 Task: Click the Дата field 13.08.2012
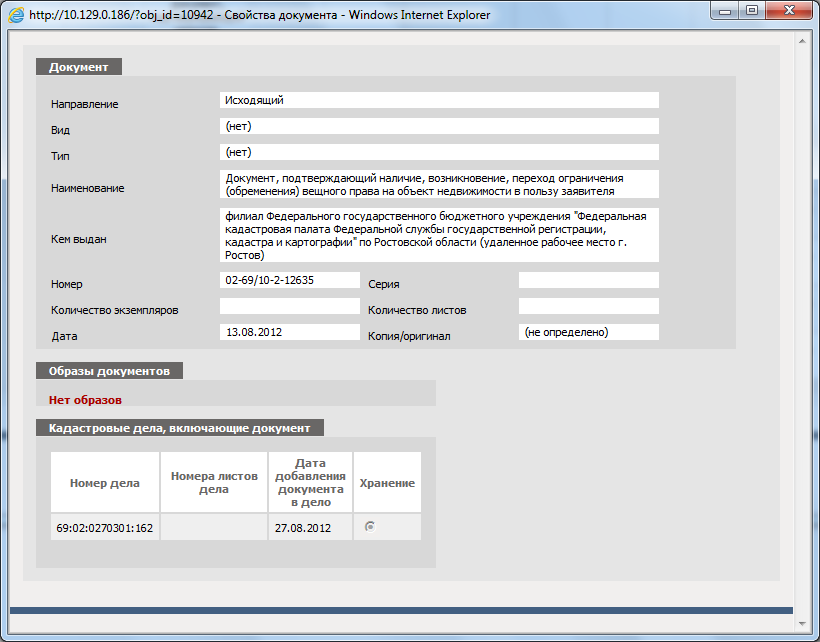[x=290, y=332]
